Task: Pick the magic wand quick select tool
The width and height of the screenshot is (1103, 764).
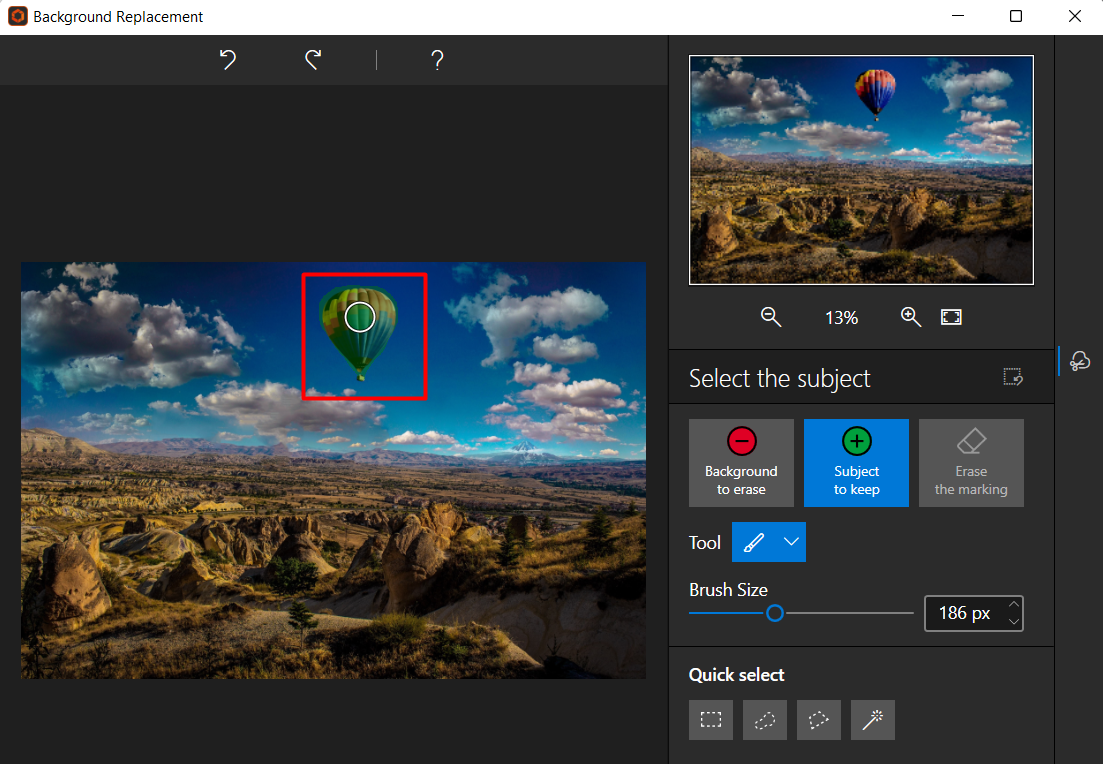Action: [x=873, y=720]
